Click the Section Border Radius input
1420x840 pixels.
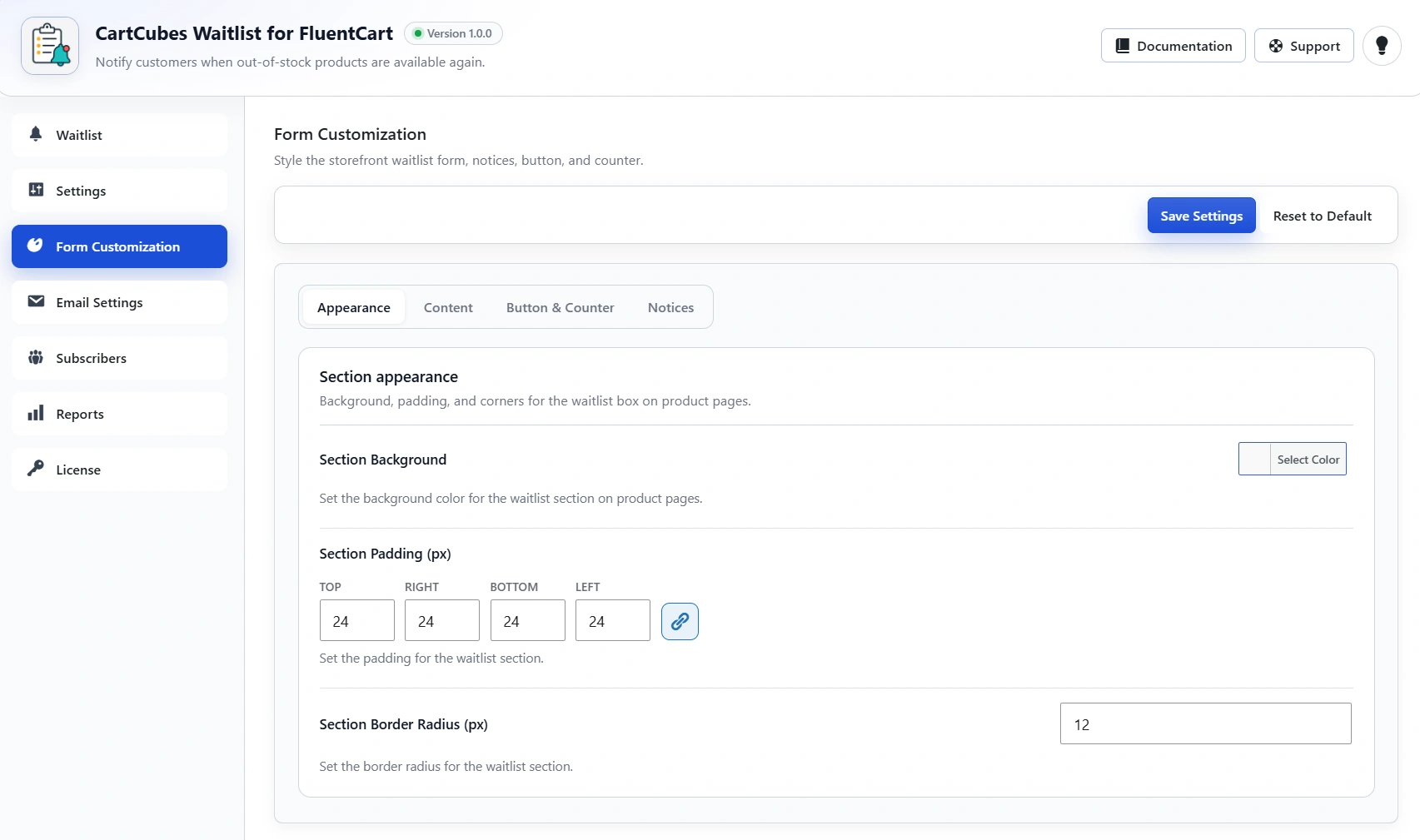pyautogui.click(x=1206, y=724)
